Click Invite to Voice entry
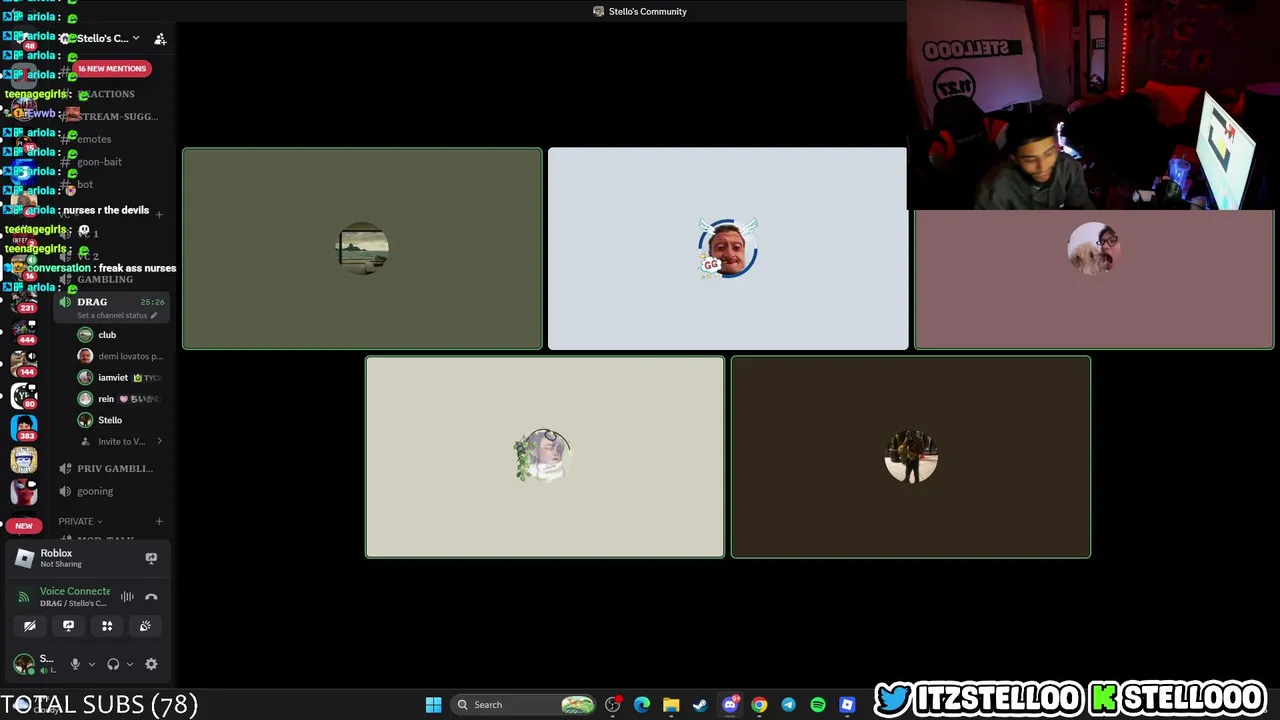The image size is (1280, 720). tap(122, 441)
